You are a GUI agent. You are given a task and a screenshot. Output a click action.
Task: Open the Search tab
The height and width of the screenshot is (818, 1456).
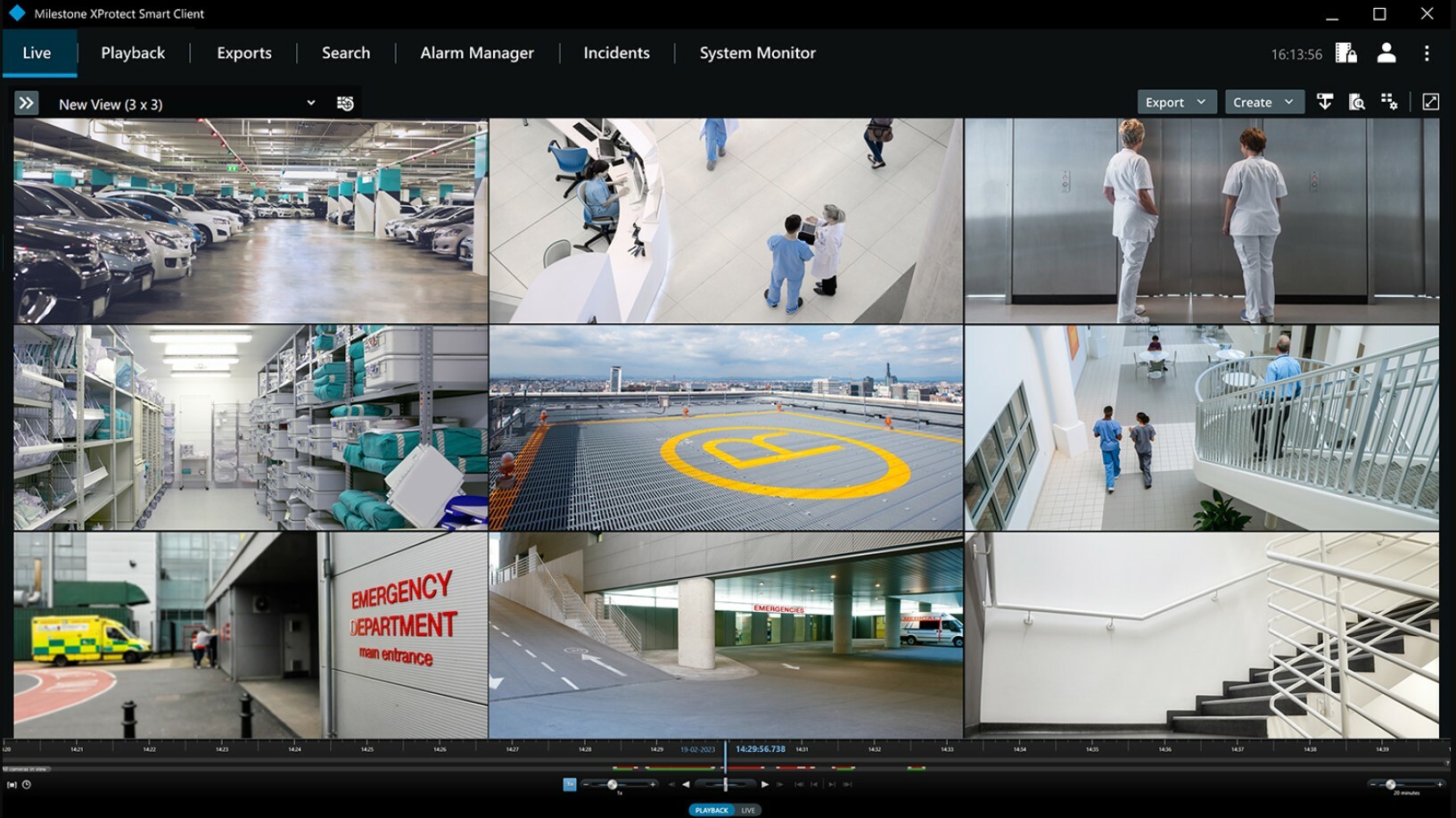click(x=346, y=53)
